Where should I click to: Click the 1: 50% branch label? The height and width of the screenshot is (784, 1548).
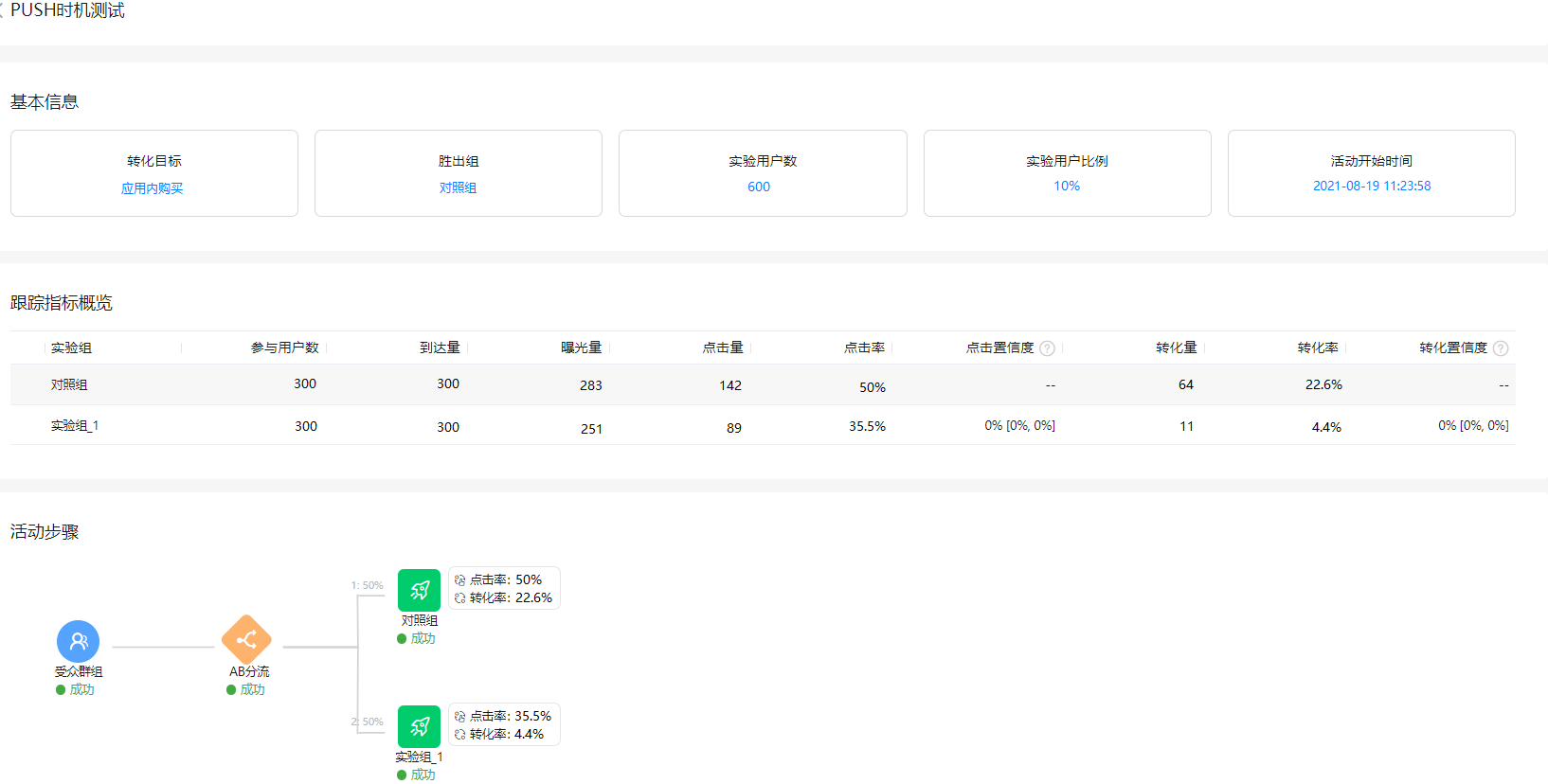[368, 585]
